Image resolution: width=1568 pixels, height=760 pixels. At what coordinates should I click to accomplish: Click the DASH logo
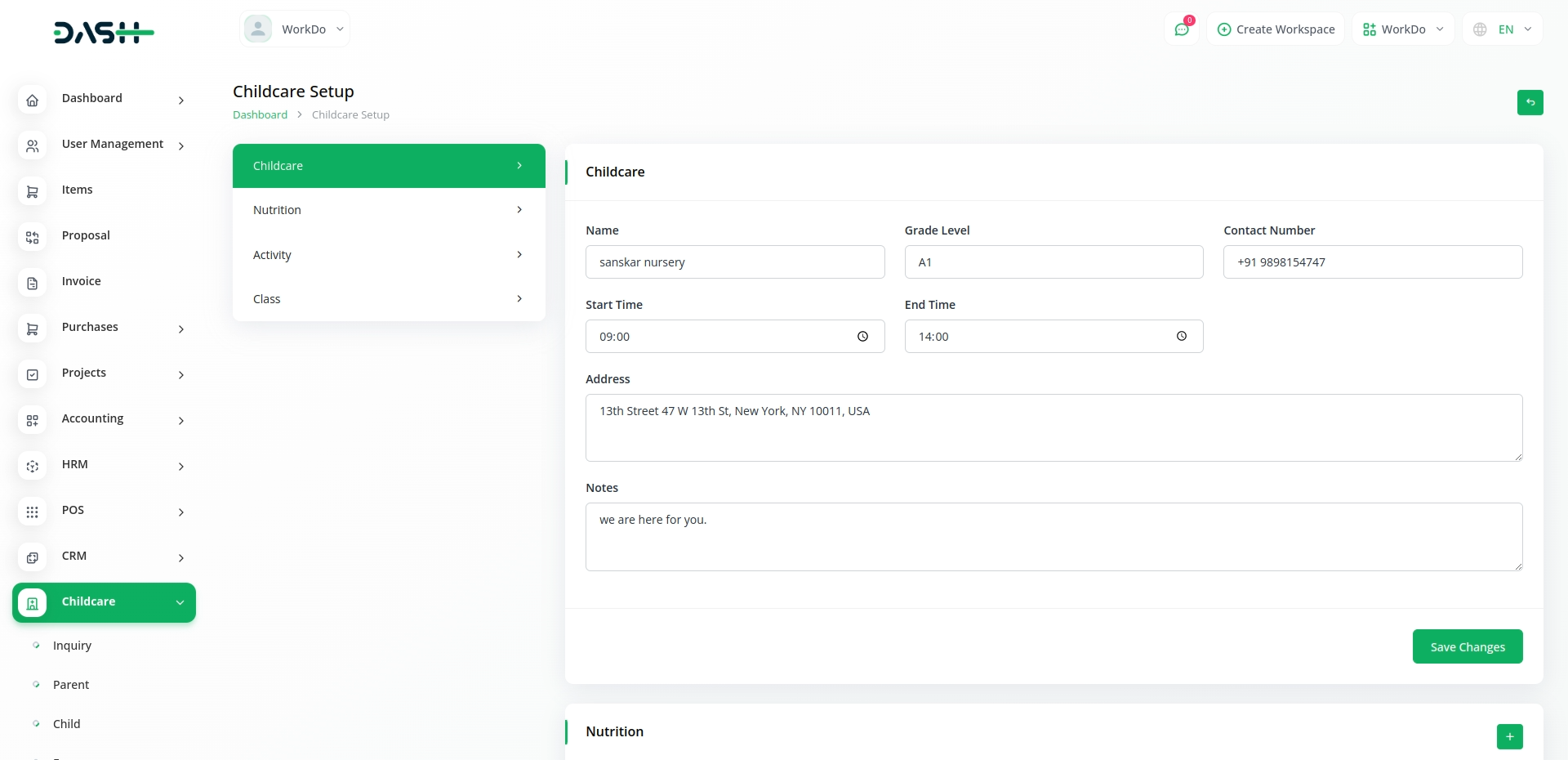point(104,33)
